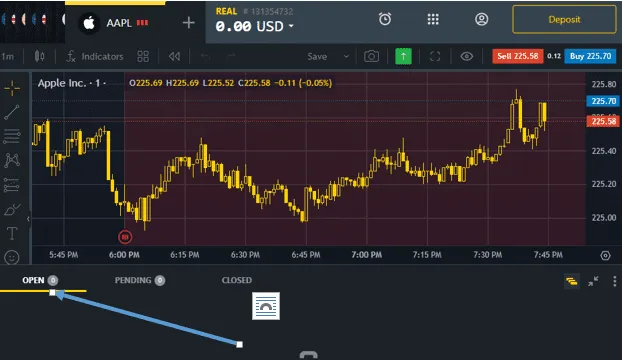The height and width of the screenshot is (360, 622).
Task: Switch to the PENDING orders tab
Action: coord(140,280)
